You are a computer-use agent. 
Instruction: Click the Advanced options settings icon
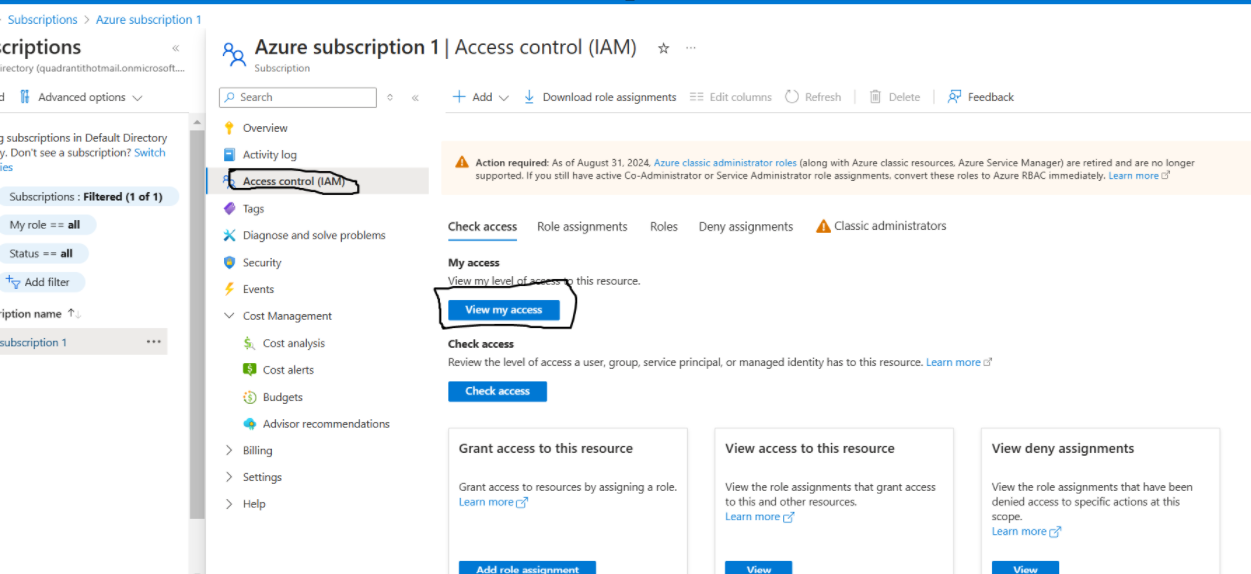tap(25, 97)
